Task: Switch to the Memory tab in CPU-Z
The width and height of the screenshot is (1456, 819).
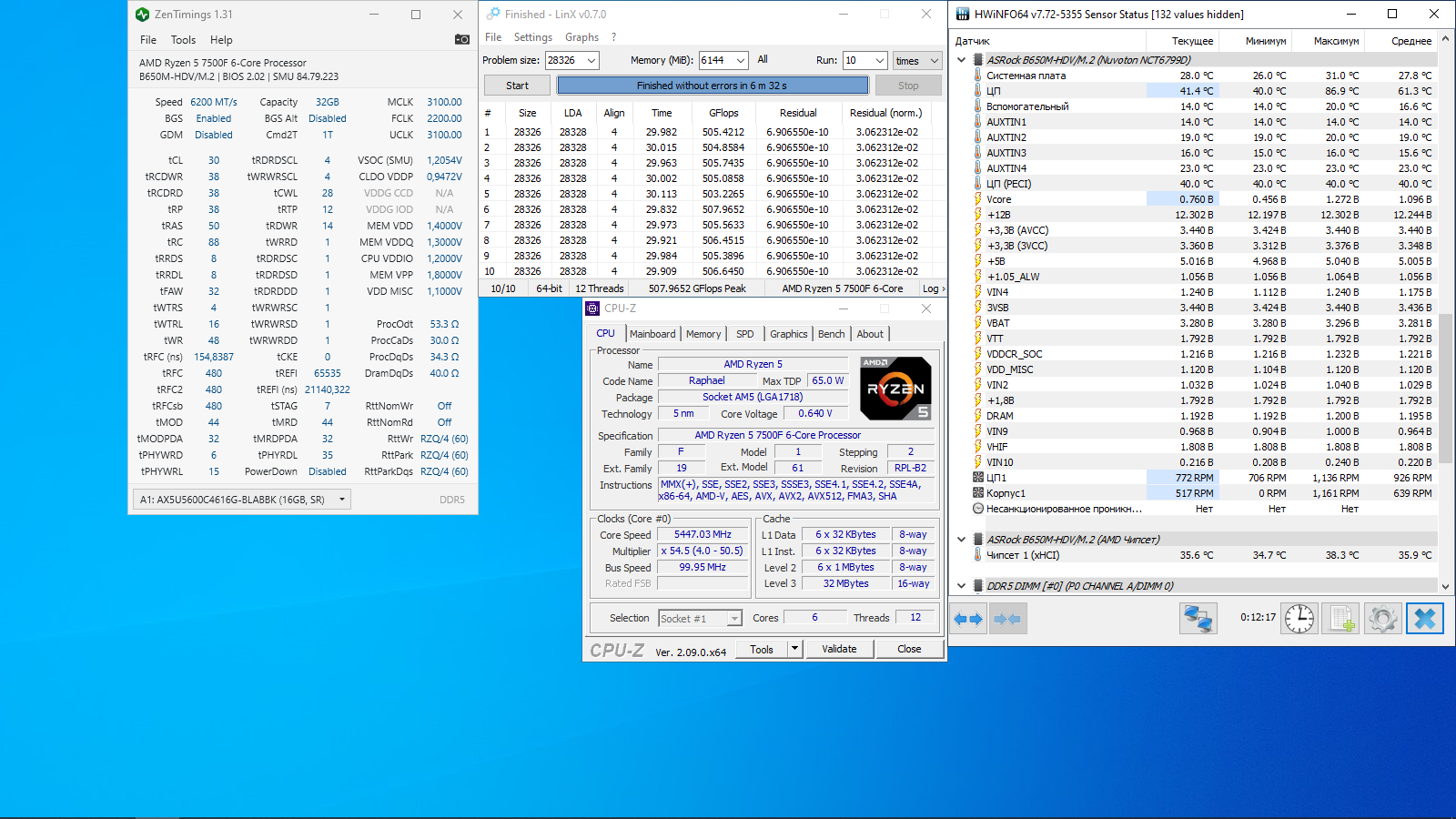Action: click(703, 334)
